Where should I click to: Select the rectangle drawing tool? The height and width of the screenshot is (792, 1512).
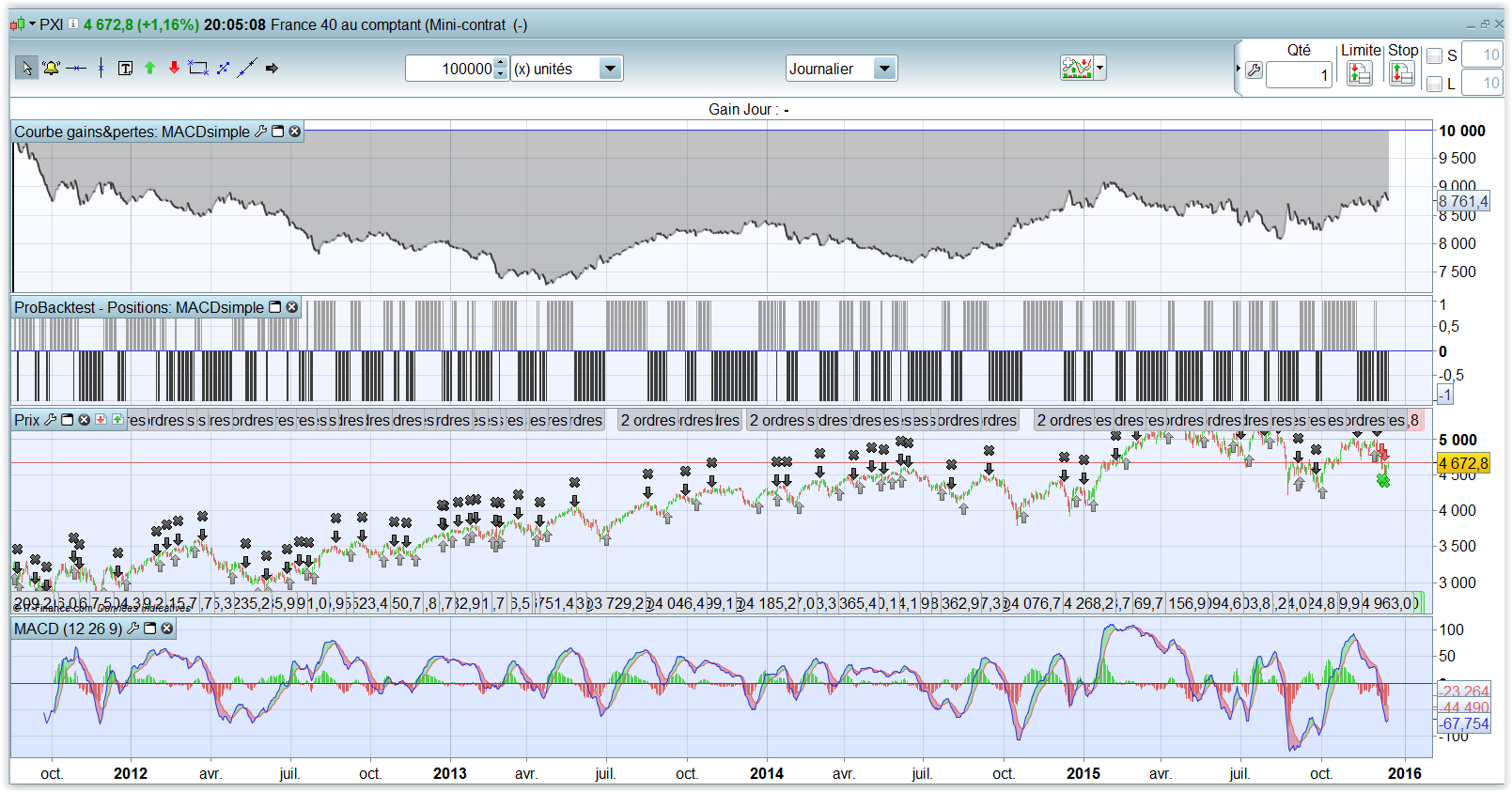click(198, 68)
